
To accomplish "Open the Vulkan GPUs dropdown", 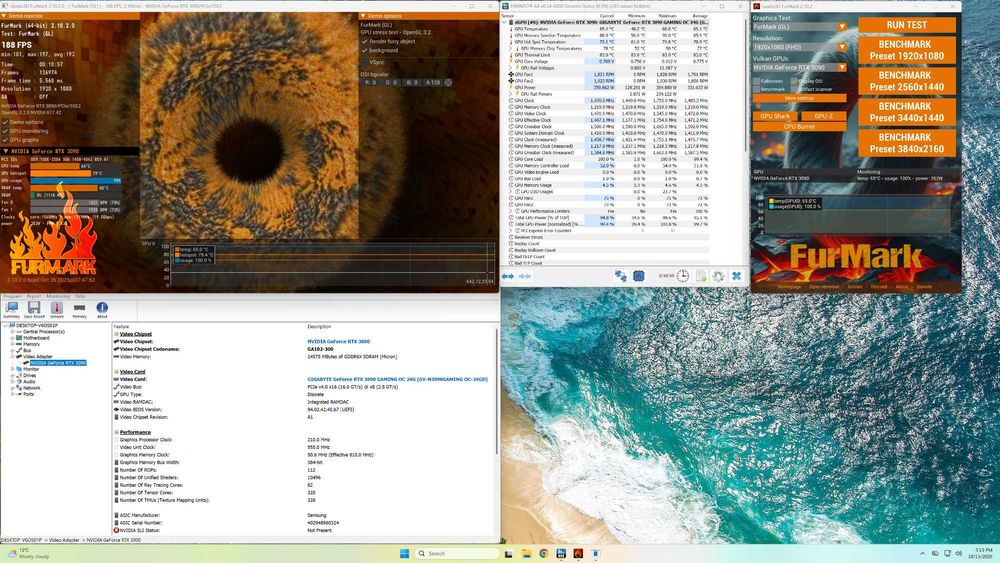I will tap(800, 67).
